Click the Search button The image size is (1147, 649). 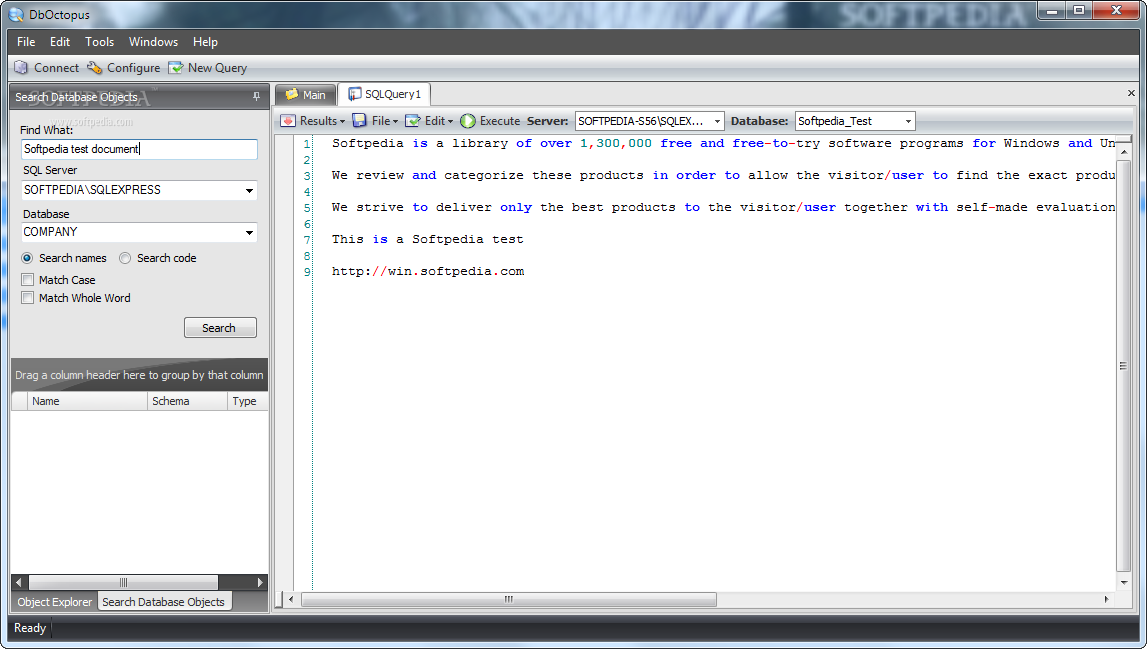point(219,328)
